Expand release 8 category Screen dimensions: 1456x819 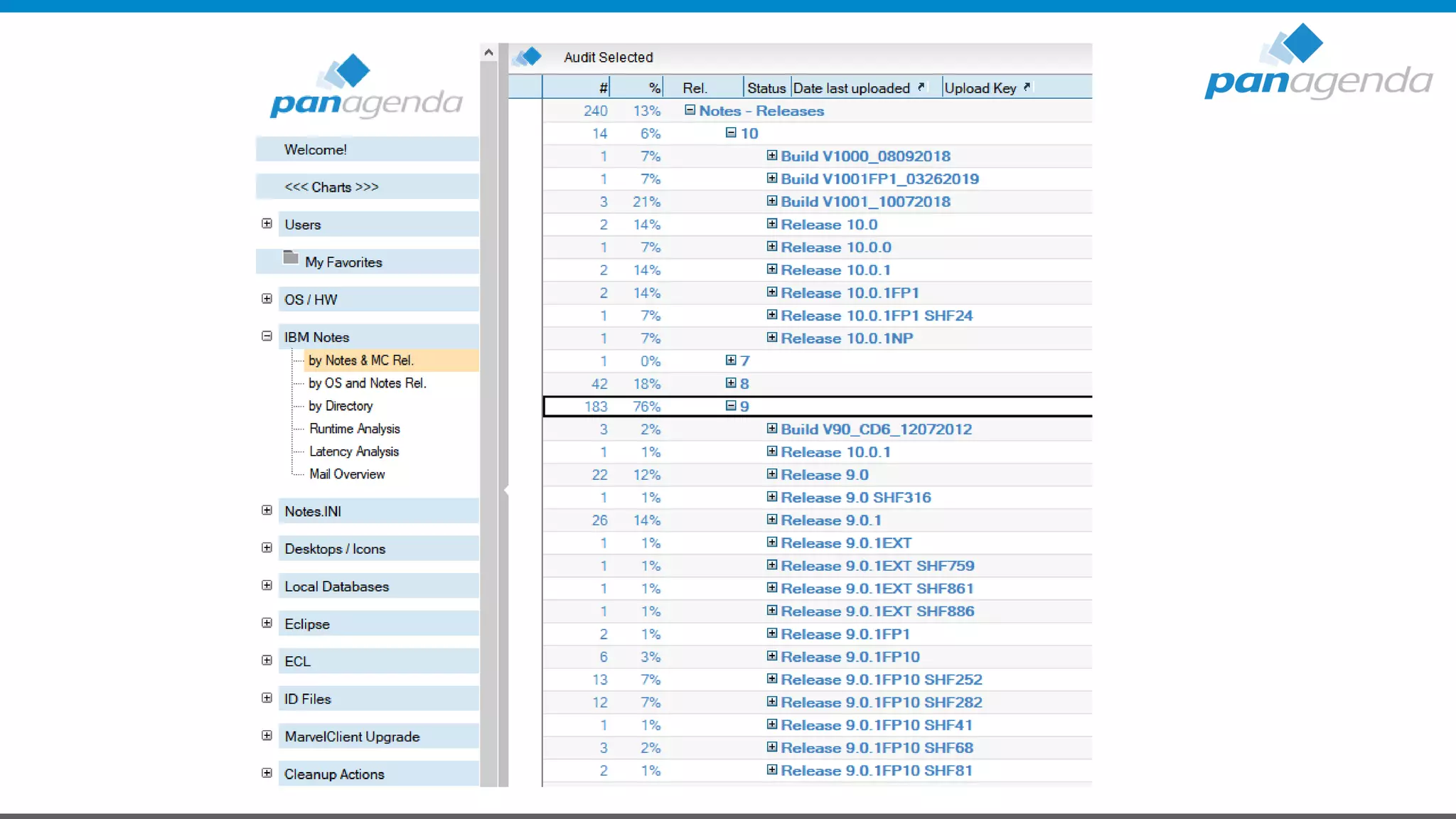pyautogui.click(x=731, y=383)
